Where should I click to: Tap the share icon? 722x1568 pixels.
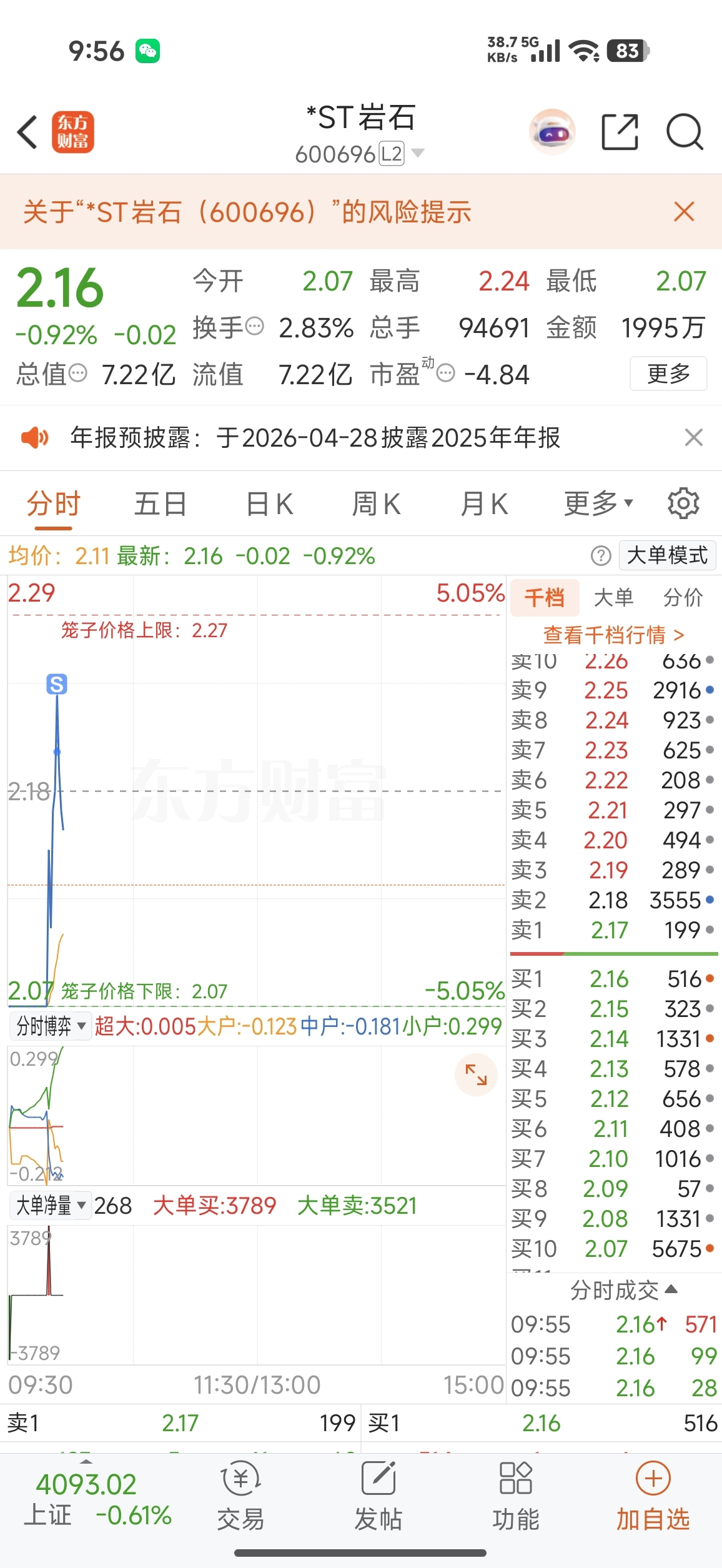(620, 132)
